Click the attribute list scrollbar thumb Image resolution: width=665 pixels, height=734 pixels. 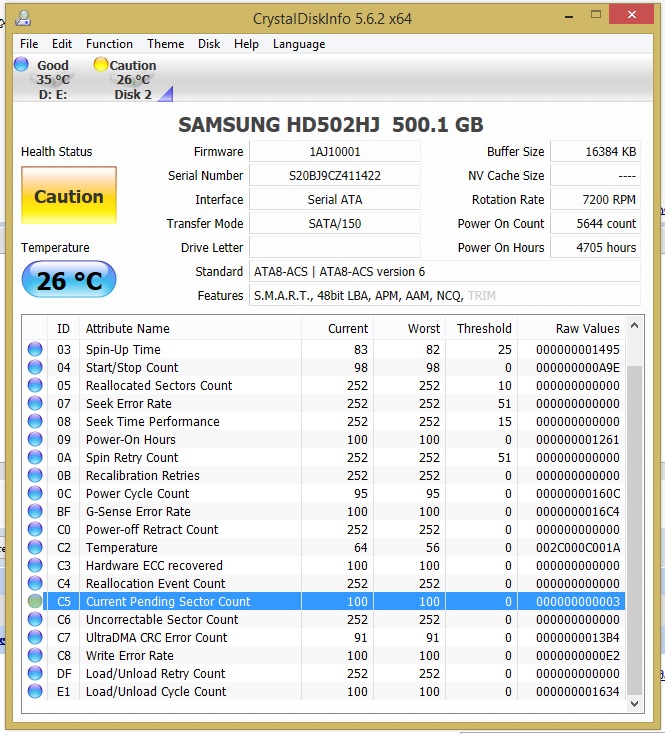[x=635, y=530]
